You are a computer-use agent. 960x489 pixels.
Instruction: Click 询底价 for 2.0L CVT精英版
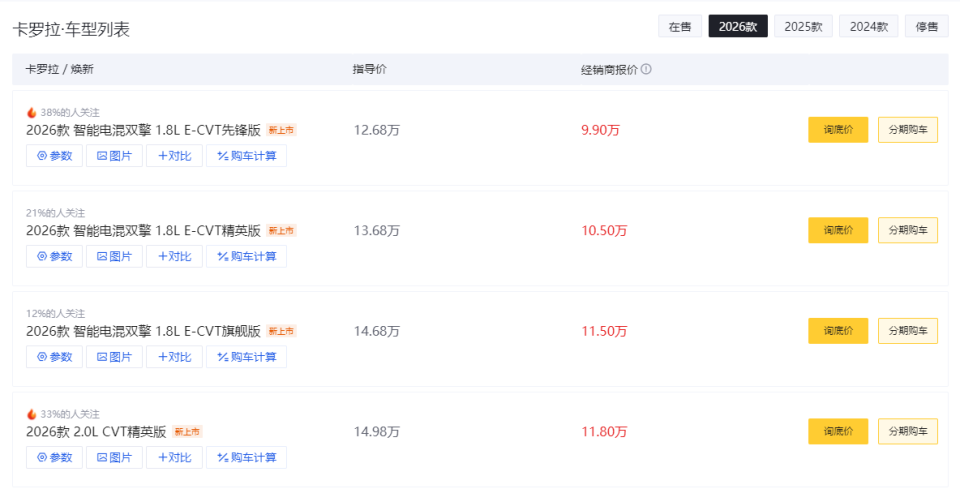click(838, 431)
